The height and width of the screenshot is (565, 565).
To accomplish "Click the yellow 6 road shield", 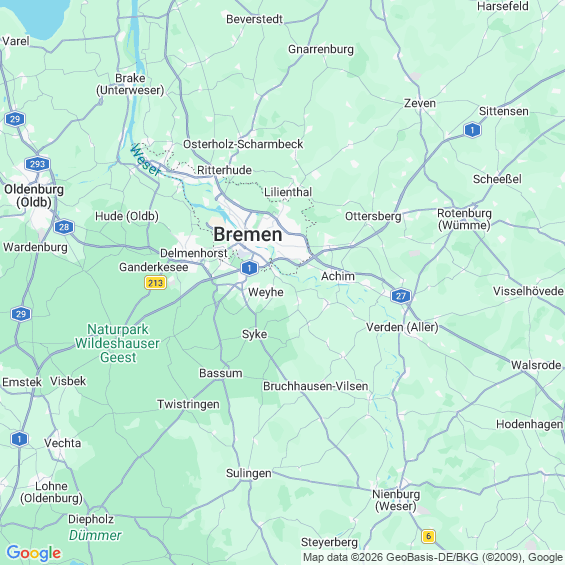I will coord(428,536).
